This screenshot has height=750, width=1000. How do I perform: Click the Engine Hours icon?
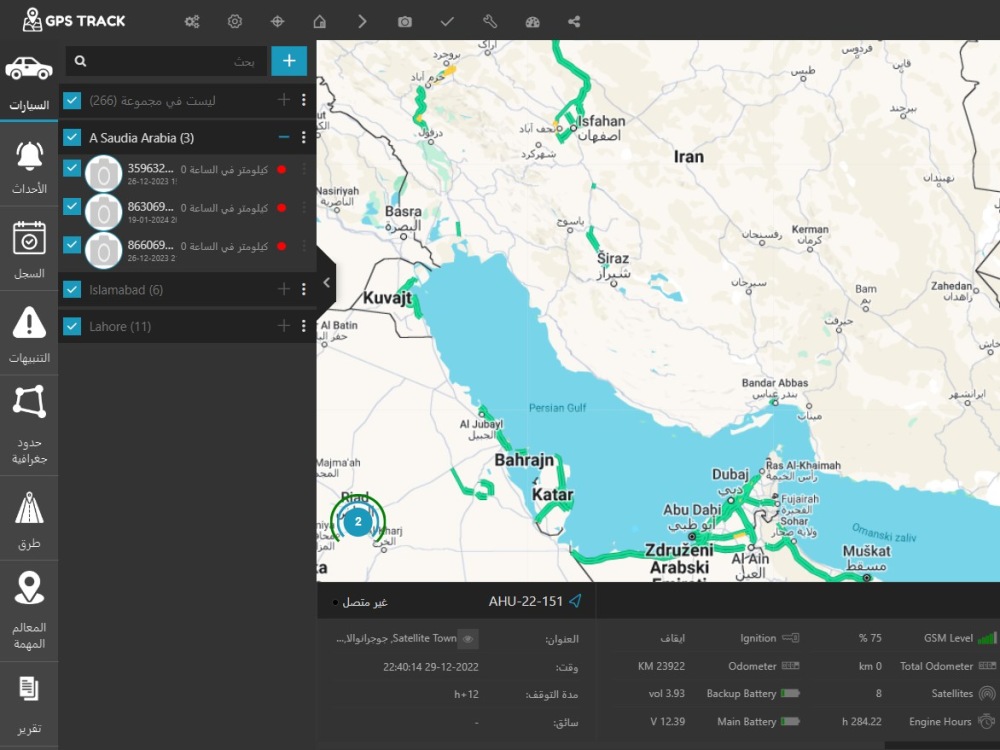(987, 721)
